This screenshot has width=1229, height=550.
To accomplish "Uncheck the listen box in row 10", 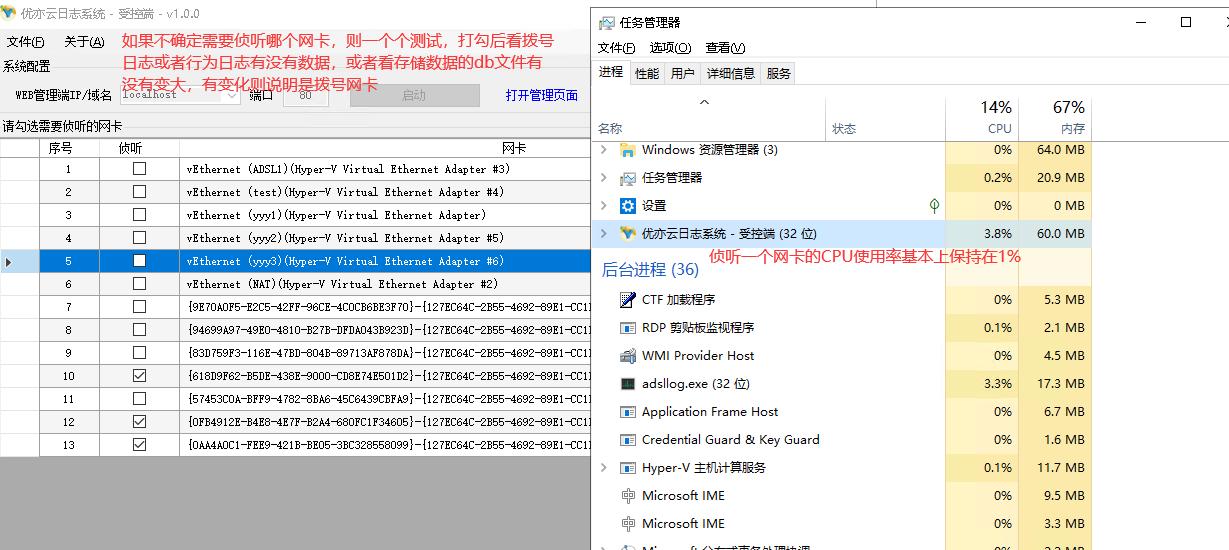I will pos(139,376).
